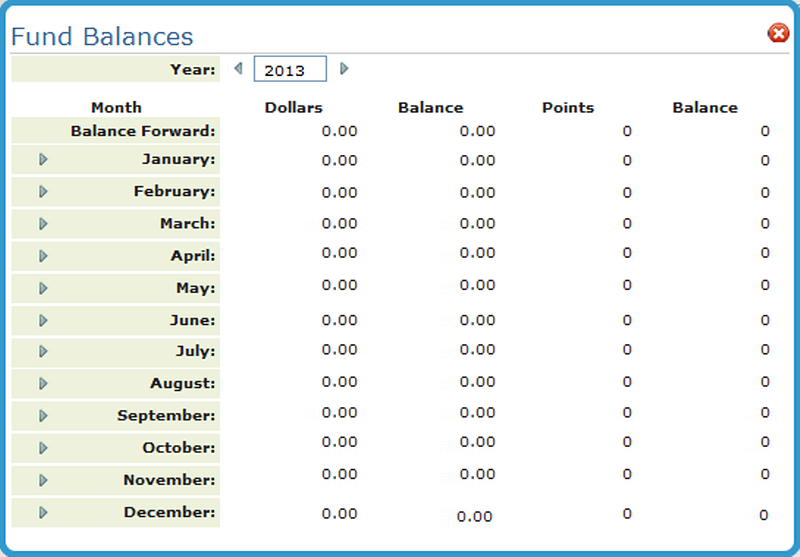Click Balance Forward's Dollars value 0.00
Screen dimensions: 800x557
[339, 131]
